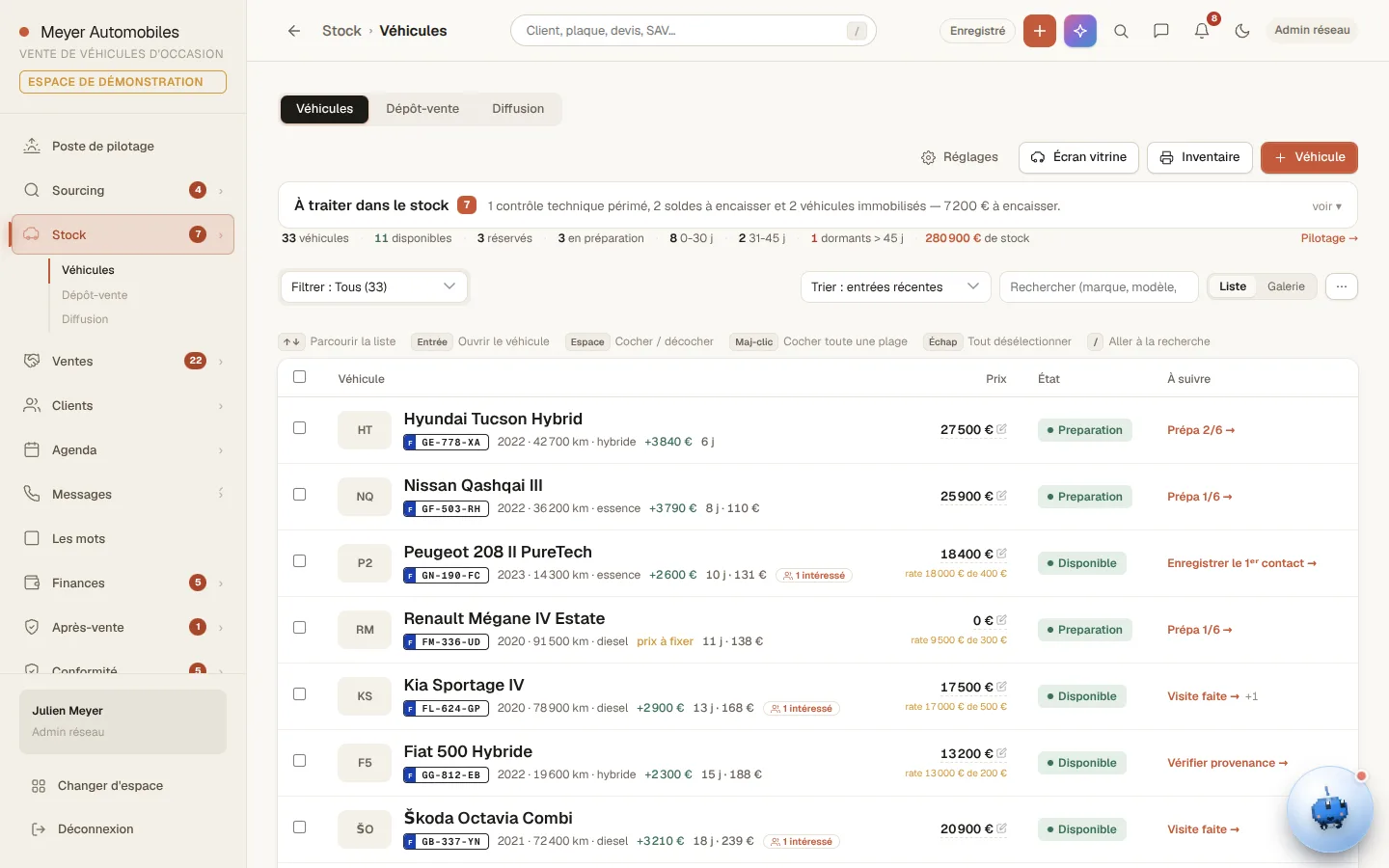
Task: Switch to Galerie view
Action: tap(1286, 286)
